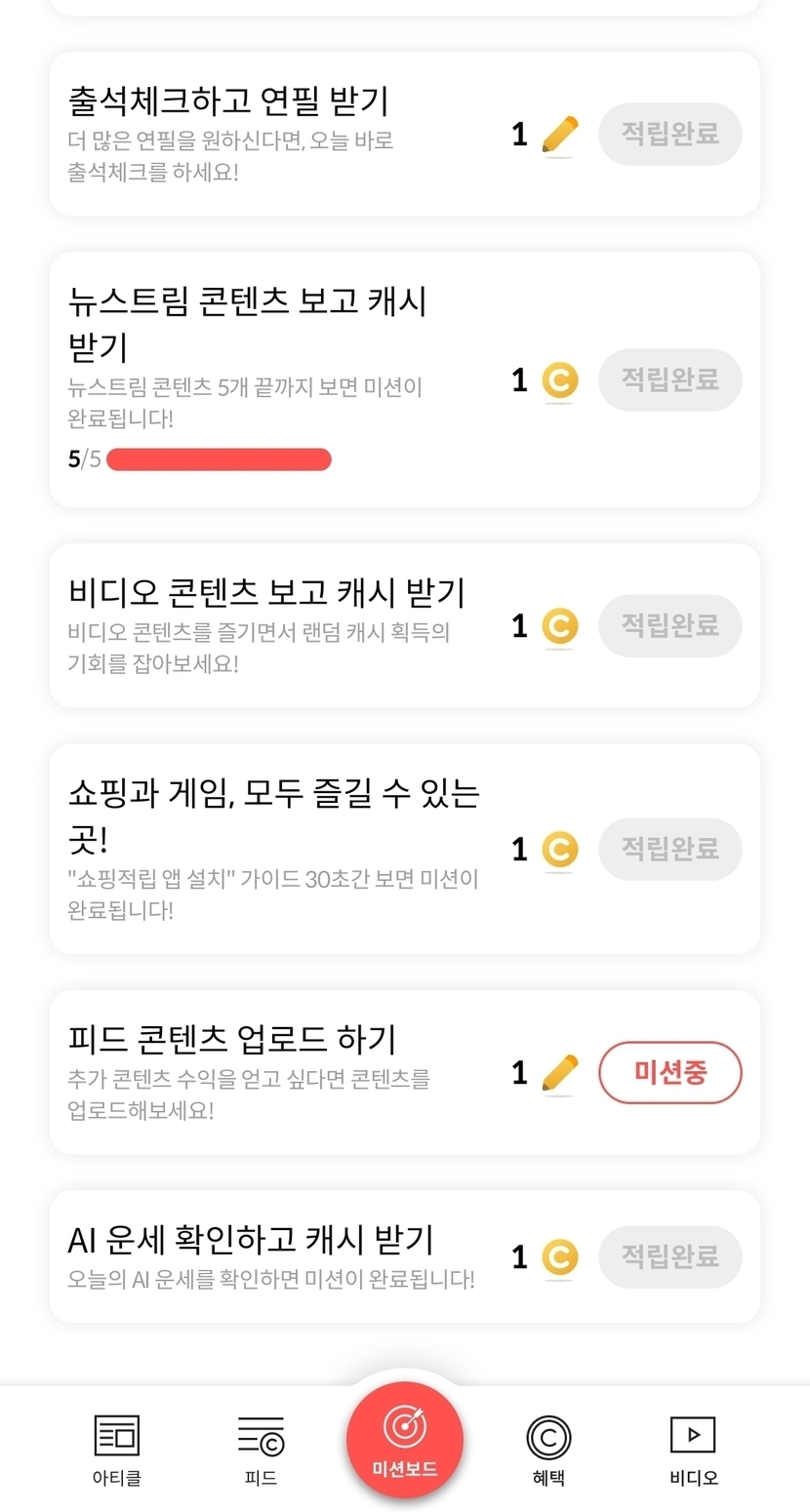Tap the pencil icon in feed upload mission
This screenshot has height=1512, width=810.
point(559,1073)
